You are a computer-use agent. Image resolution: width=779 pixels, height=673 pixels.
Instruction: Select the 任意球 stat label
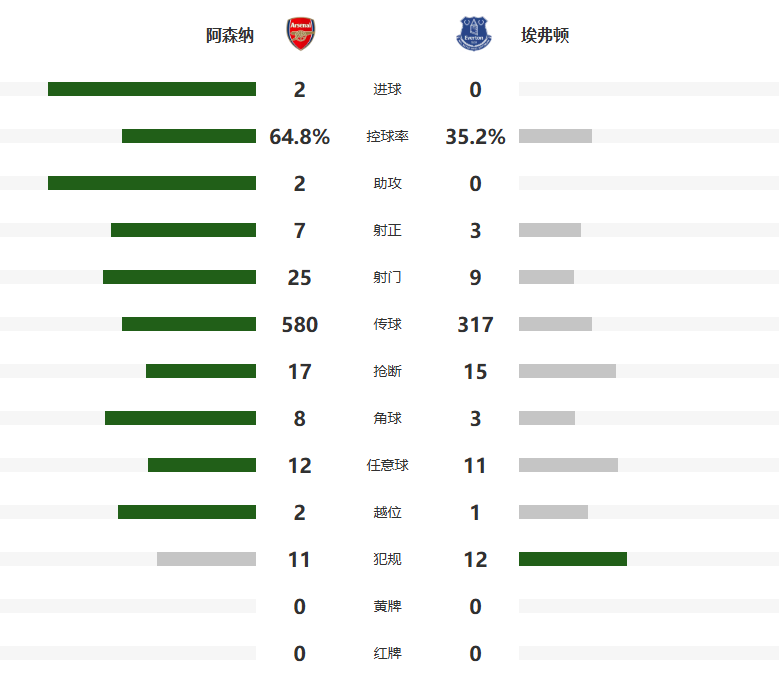[387, 466]
